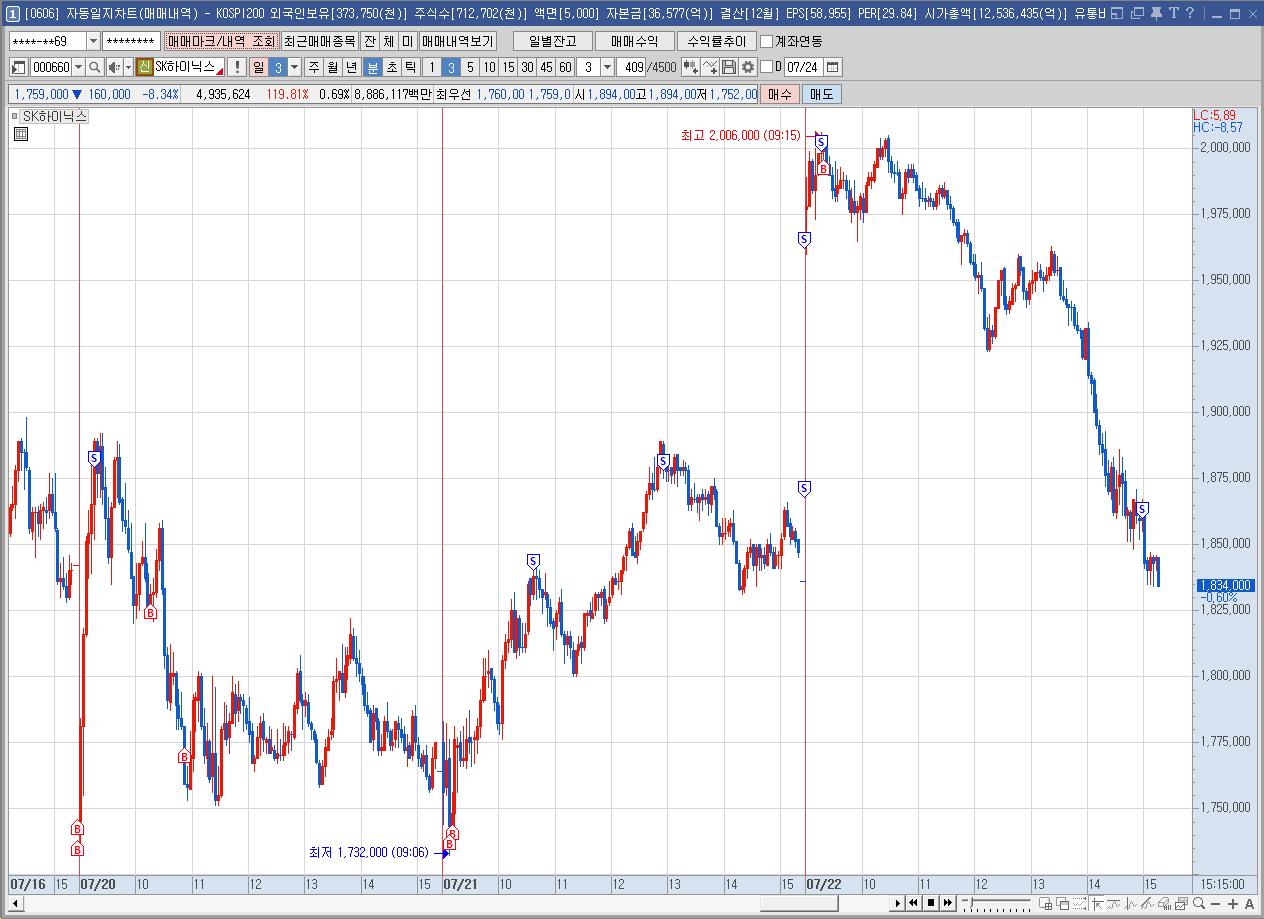Select the 틱 (tick) period toggle
Image resolution: width=1264 pixels, height=919 pixels.
410,67
